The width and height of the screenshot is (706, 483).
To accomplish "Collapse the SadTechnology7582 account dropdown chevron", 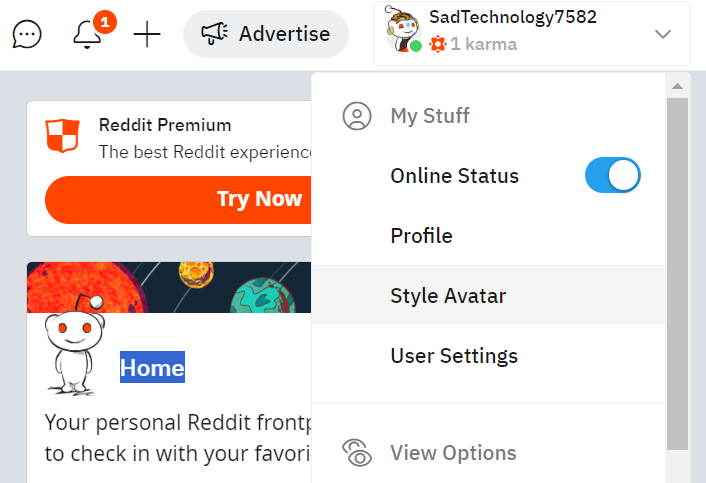I will [663, 34].
